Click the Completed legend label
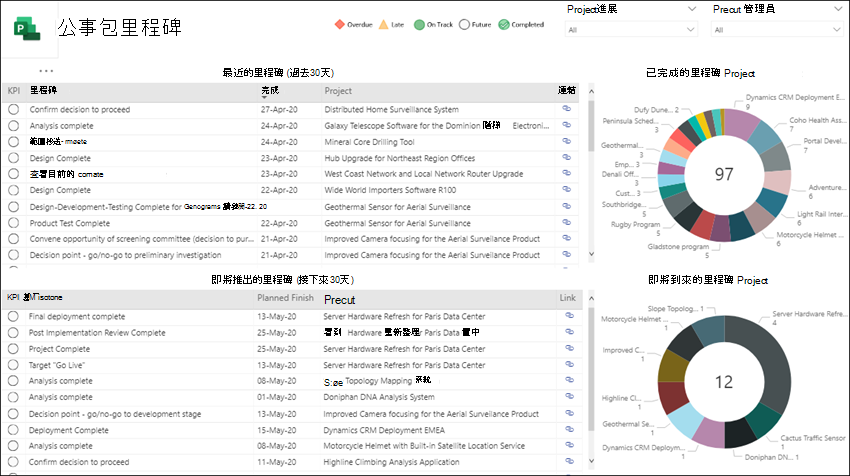This screenshot has height=476, width=850. pyautogui.click(x=527, y=24)
